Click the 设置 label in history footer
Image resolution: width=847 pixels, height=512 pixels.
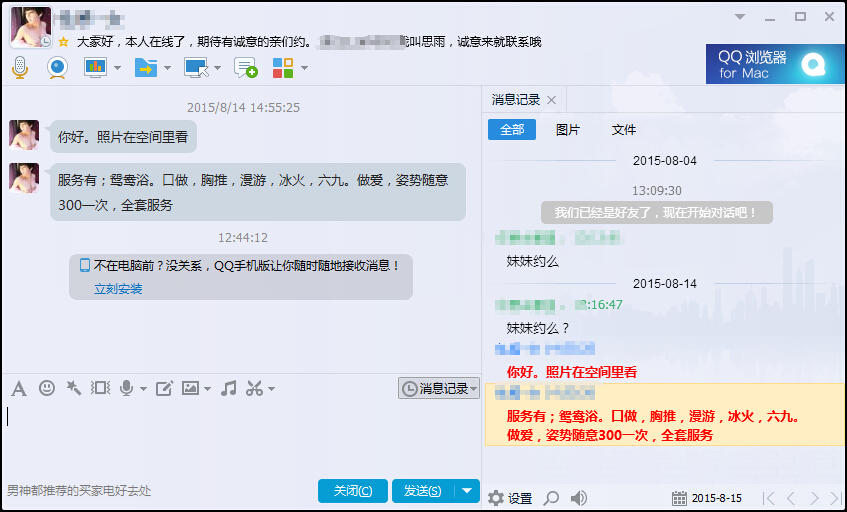[520, 498]
